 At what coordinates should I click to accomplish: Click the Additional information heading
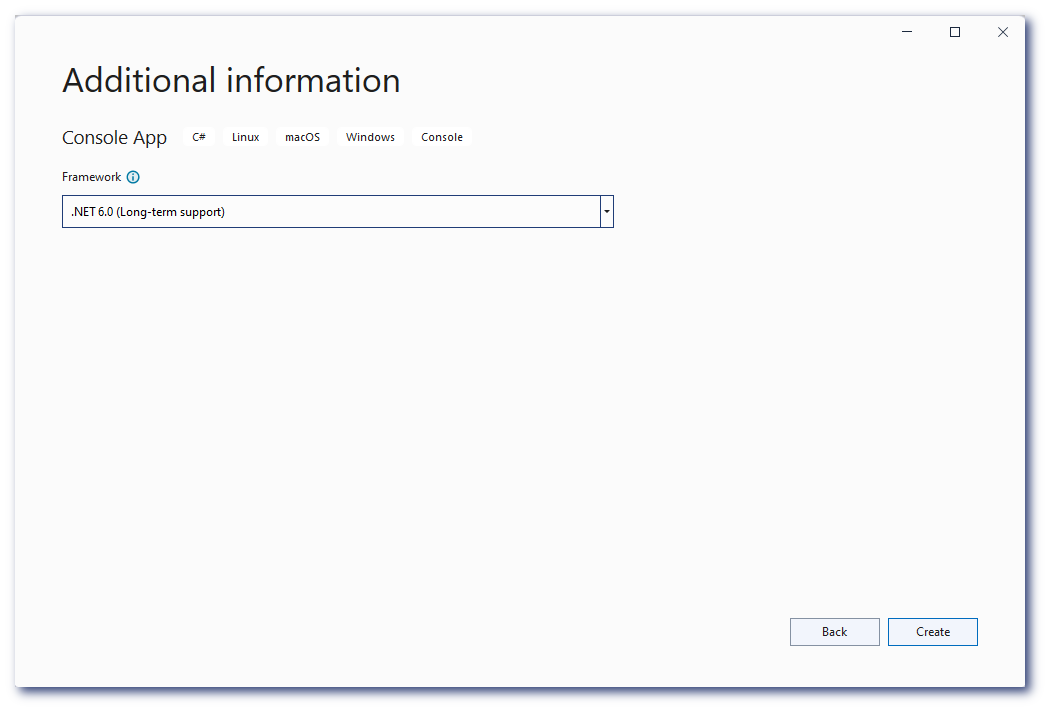231,80
